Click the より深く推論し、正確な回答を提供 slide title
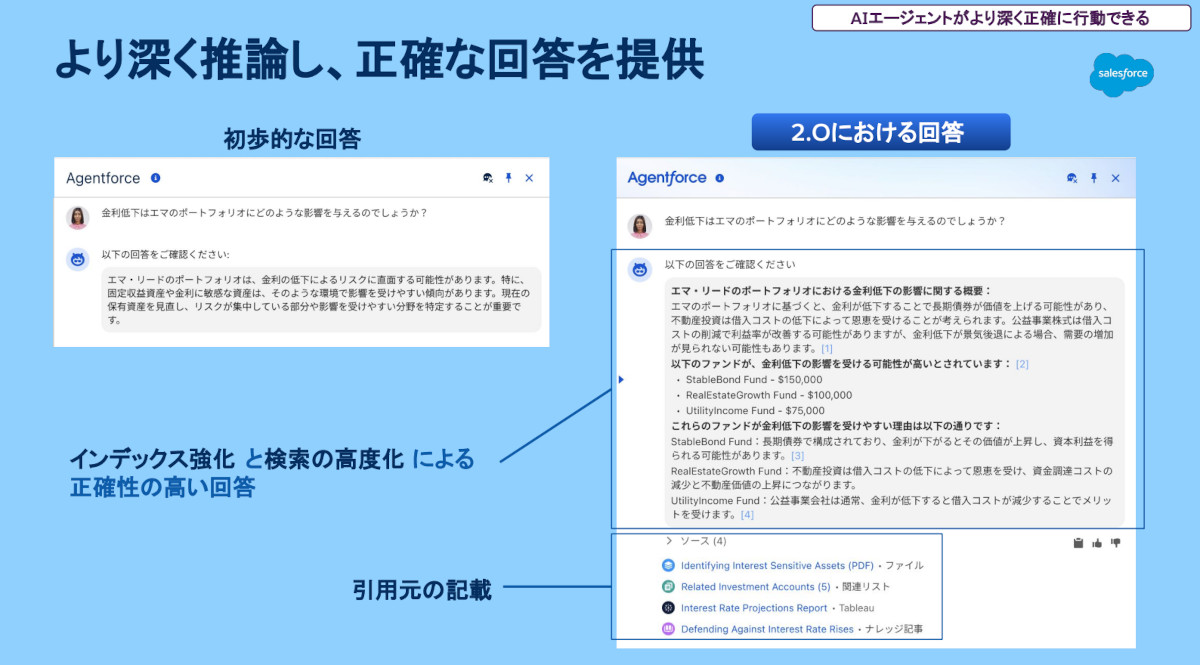 [378, 58]
